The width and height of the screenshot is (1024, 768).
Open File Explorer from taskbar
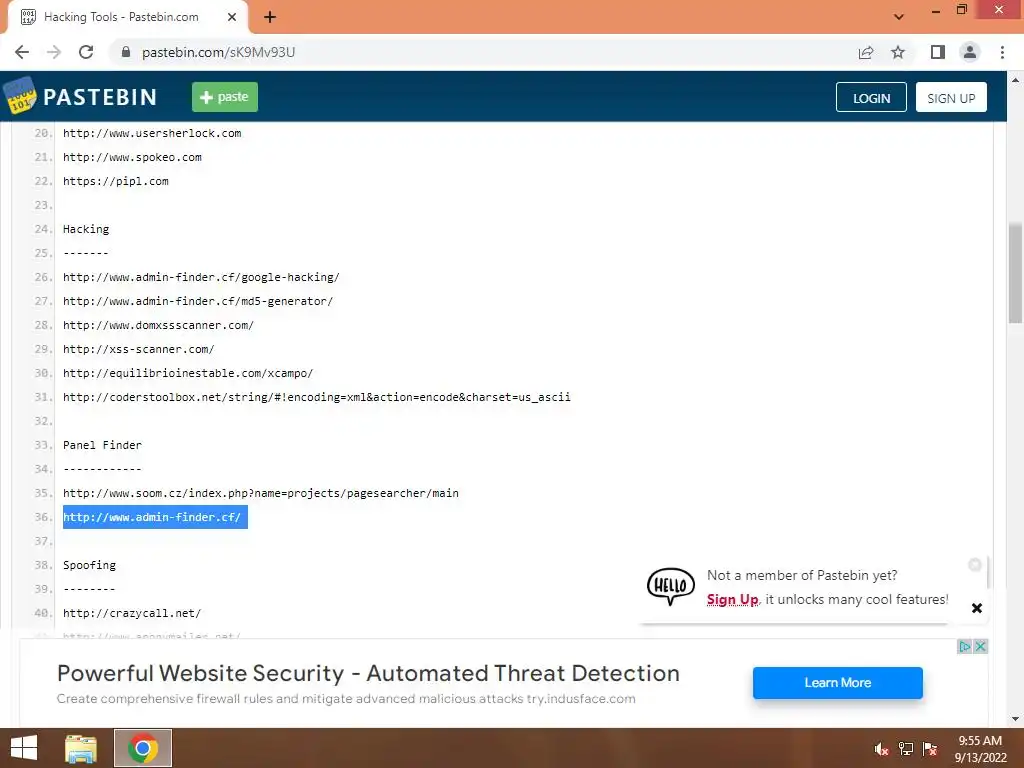click(81, 748)
